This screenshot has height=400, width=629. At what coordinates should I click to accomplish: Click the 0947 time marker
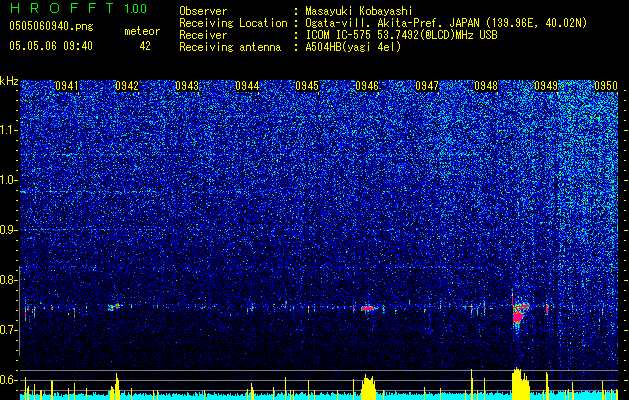pyautogui.click(x=427, y=86)
